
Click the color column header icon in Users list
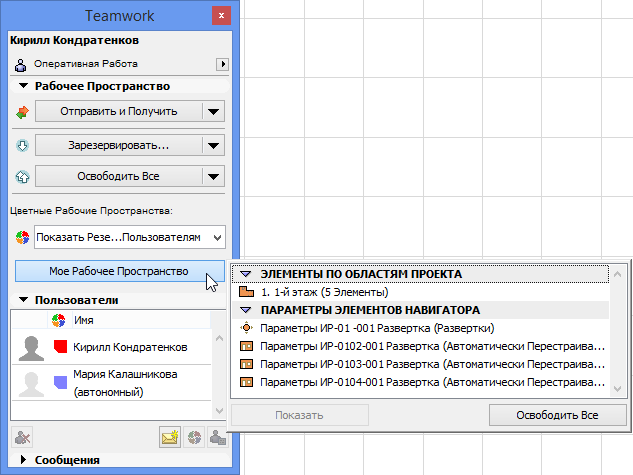(59, 320)
